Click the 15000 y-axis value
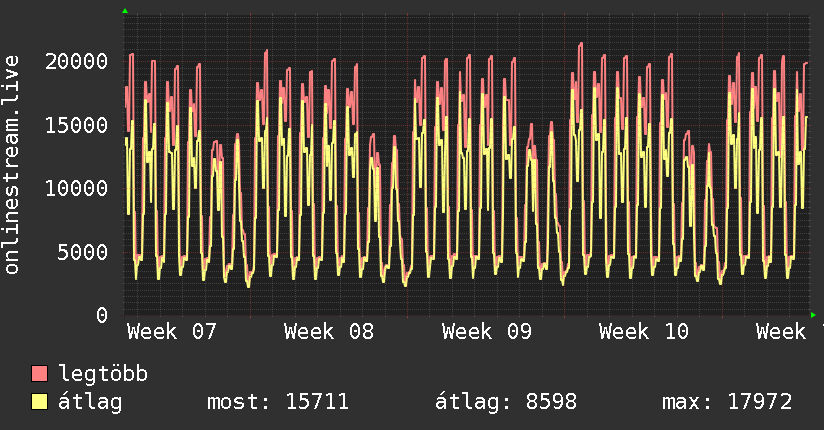The height and width of the screenshot is (430, 824). click(77, 125)
